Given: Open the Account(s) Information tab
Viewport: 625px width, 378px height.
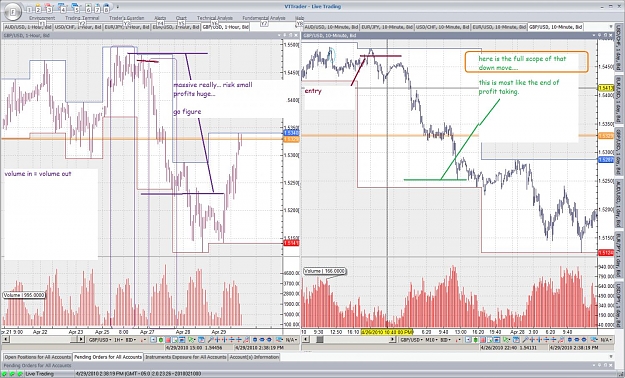Looking at the screenshot, I should [x=254, y=357].
